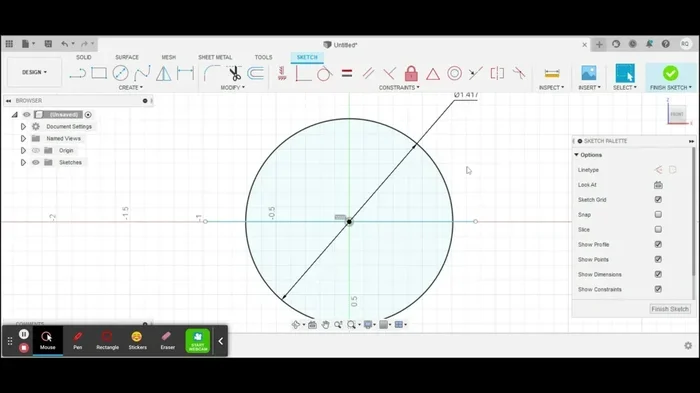Open the CONSTRAINTS dropdown menu
This screenshot has width=700, height=393.
pyautogui.click(x=399, y=88)
